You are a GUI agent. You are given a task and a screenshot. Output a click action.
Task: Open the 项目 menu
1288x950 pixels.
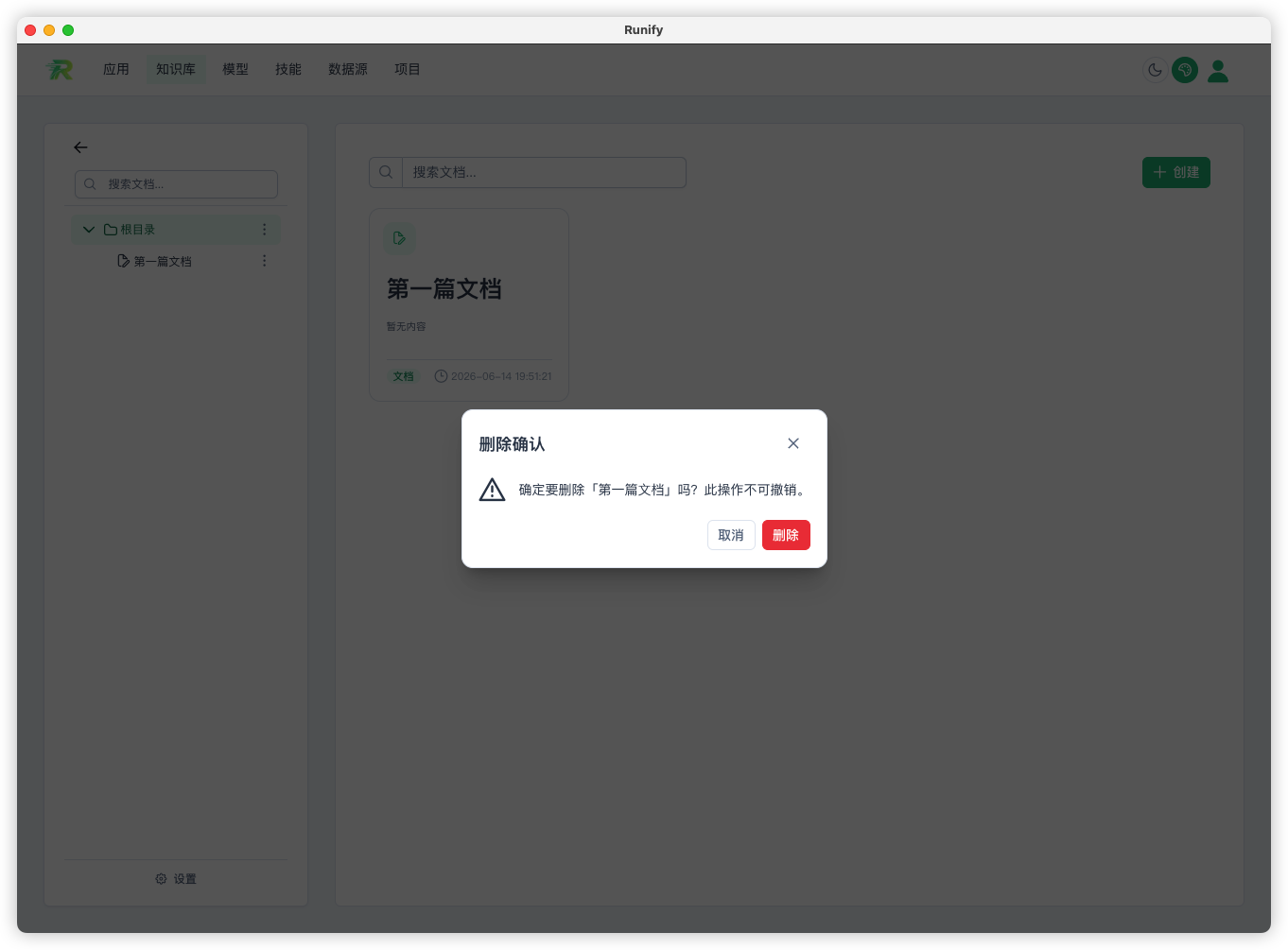click(x=408, y=69)
